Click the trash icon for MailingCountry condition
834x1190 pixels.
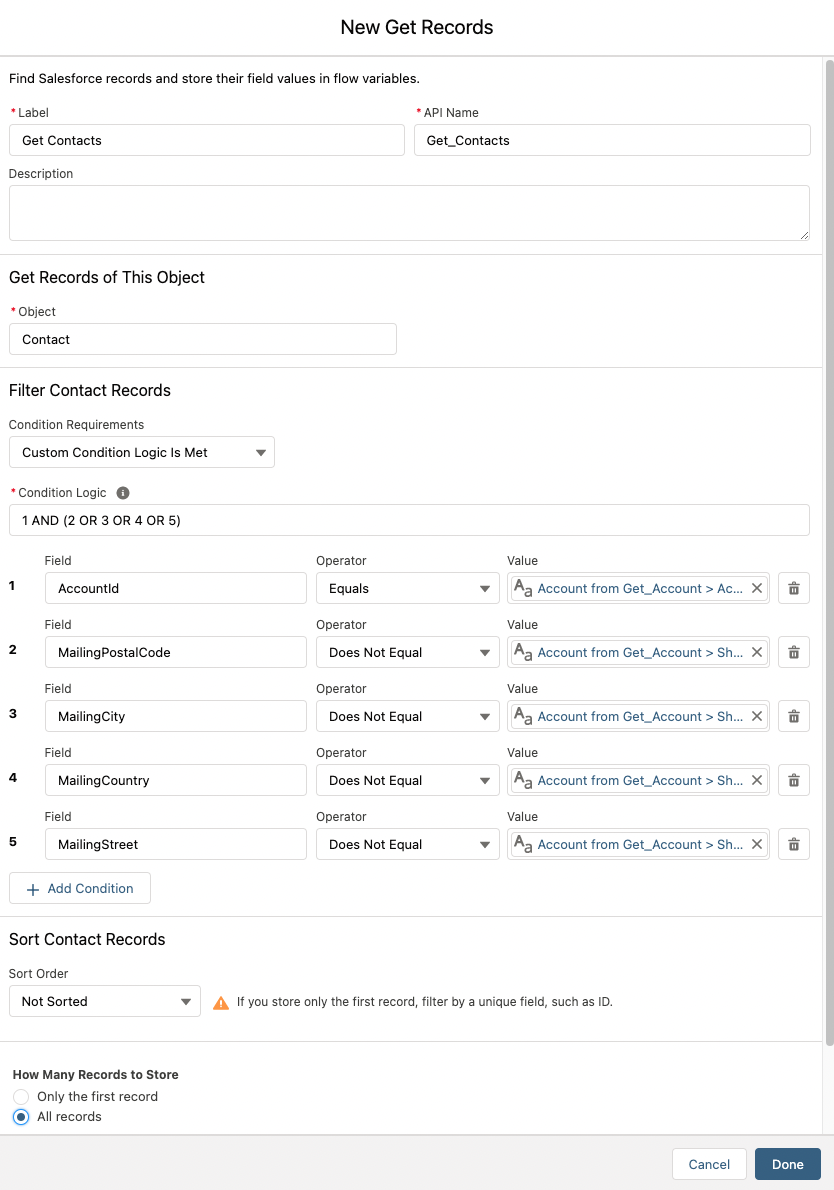pos(793,781)
